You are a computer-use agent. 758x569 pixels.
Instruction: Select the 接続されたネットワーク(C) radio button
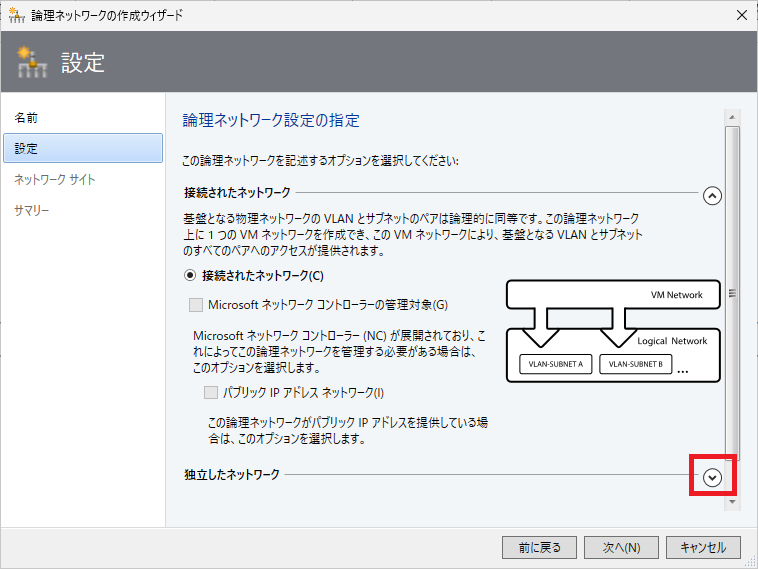(190, 276)
